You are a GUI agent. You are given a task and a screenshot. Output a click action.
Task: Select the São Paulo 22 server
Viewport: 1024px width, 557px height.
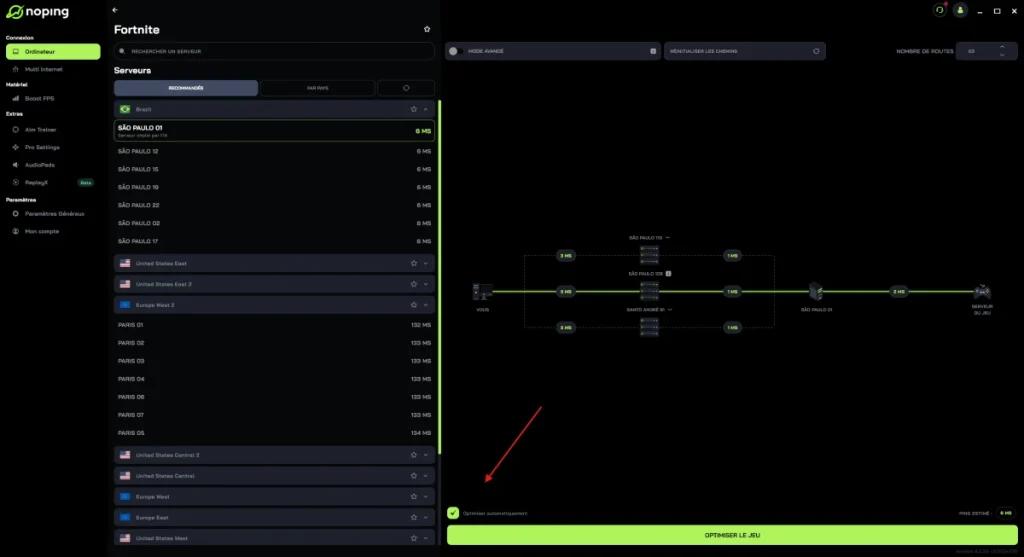274,205
